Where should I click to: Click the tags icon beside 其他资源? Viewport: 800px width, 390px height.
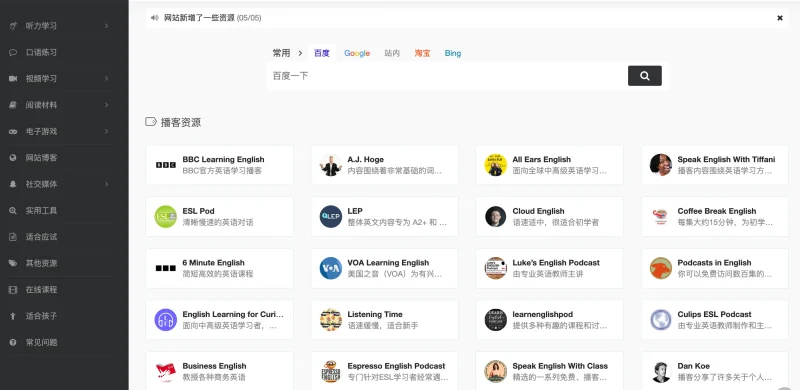click(x=13, y=263)
